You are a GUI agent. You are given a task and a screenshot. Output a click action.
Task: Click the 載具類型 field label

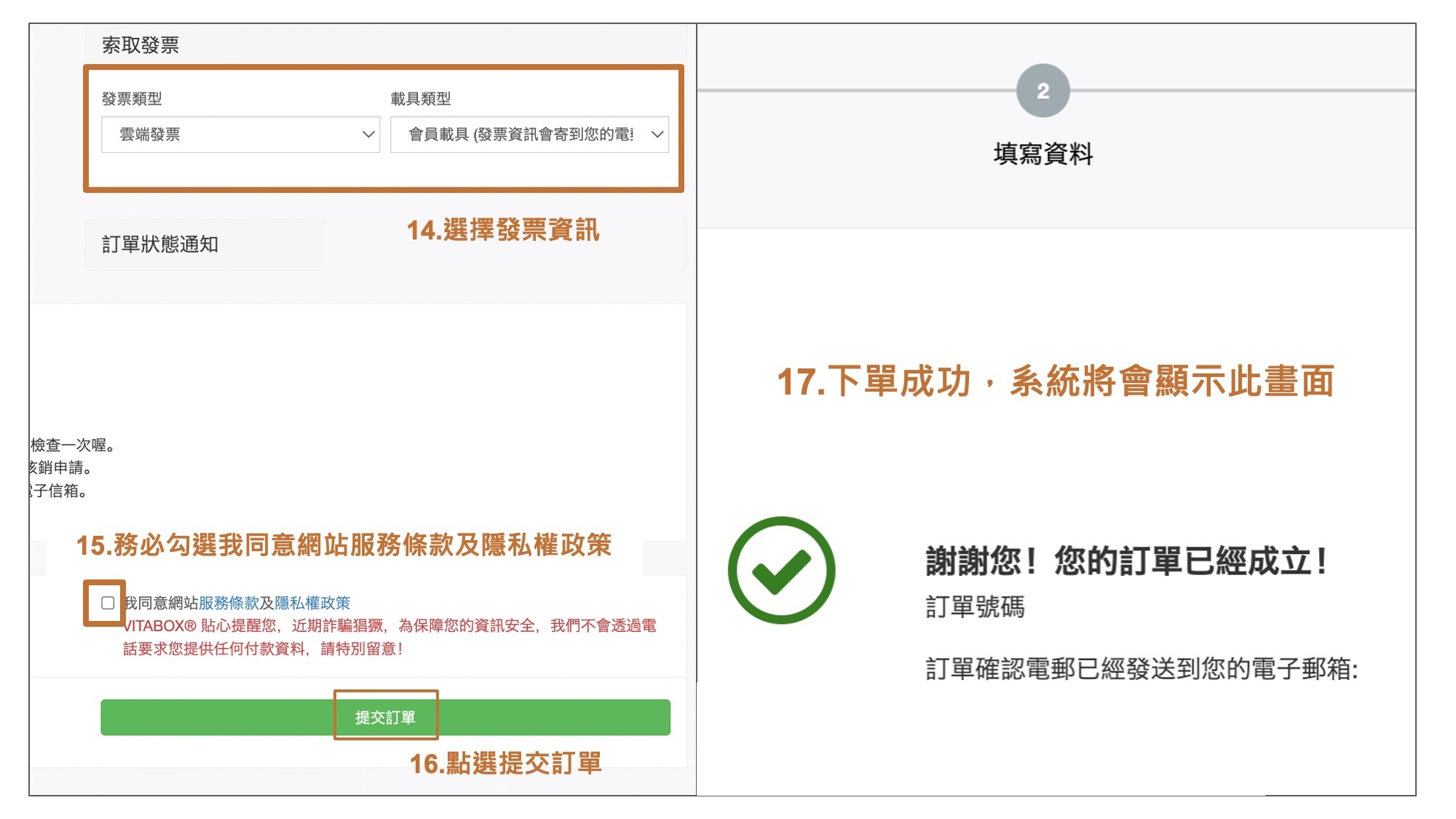click(421, 98)
